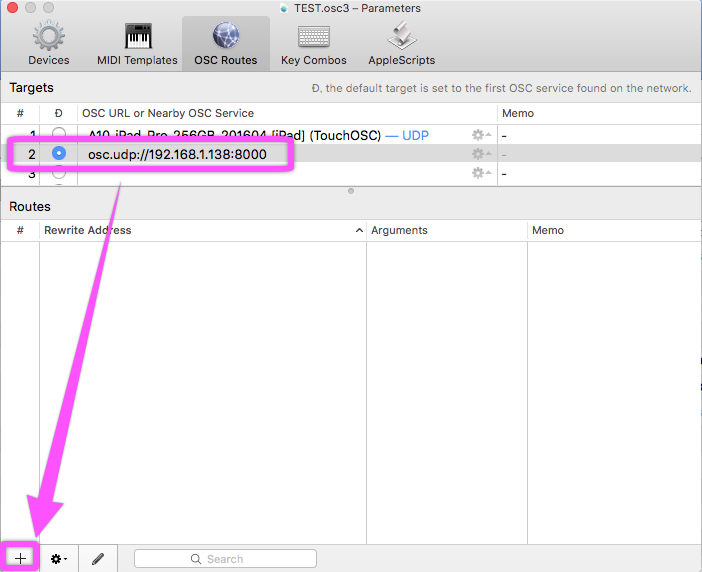Click in the routes Search field
Screen dimensions: 702x572
[x=225, y=558]
